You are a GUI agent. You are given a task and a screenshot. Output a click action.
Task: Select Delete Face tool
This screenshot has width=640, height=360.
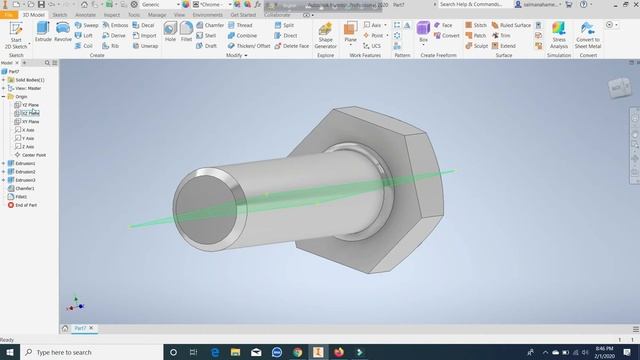[292, 46]
